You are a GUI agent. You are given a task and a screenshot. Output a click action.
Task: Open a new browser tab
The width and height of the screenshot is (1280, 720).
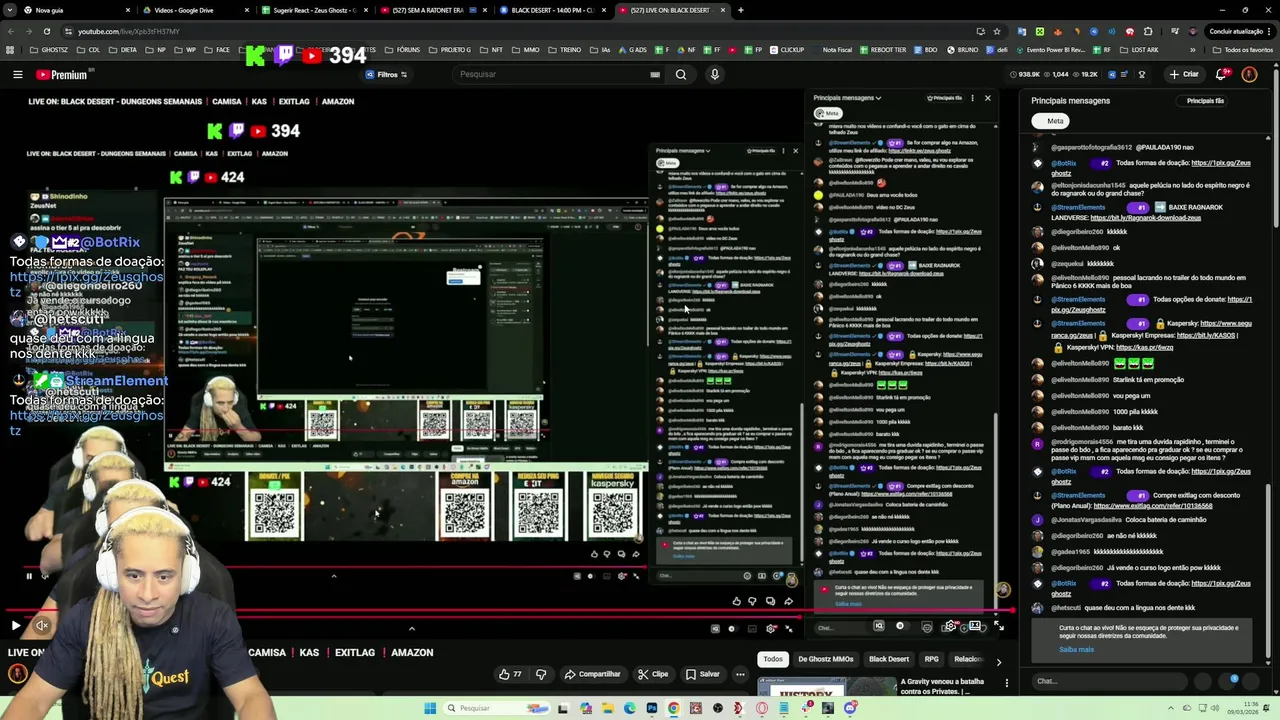[x=740, y=10]
